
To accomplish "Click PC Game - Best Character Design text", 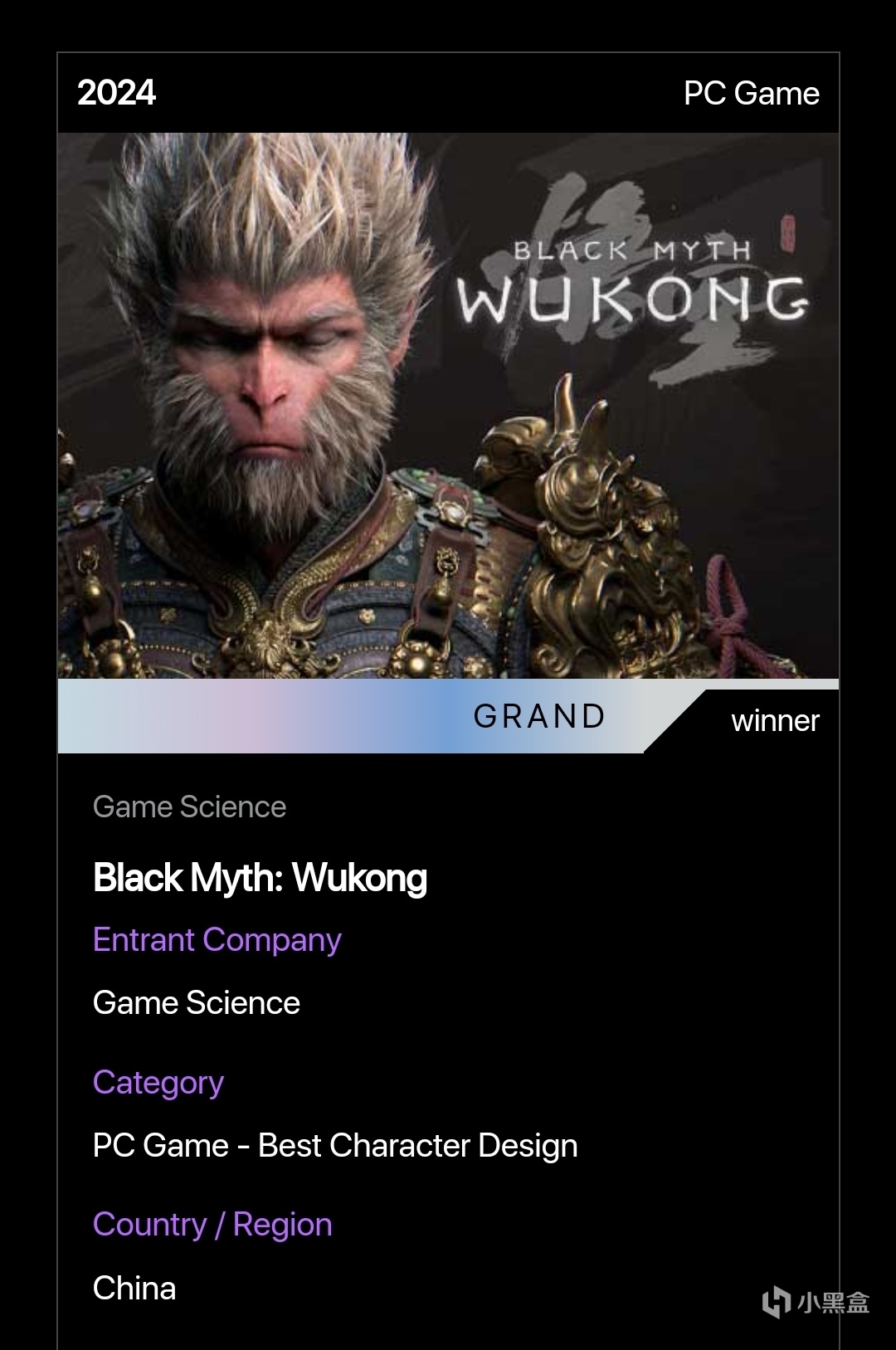I will tap(335, 1145).
